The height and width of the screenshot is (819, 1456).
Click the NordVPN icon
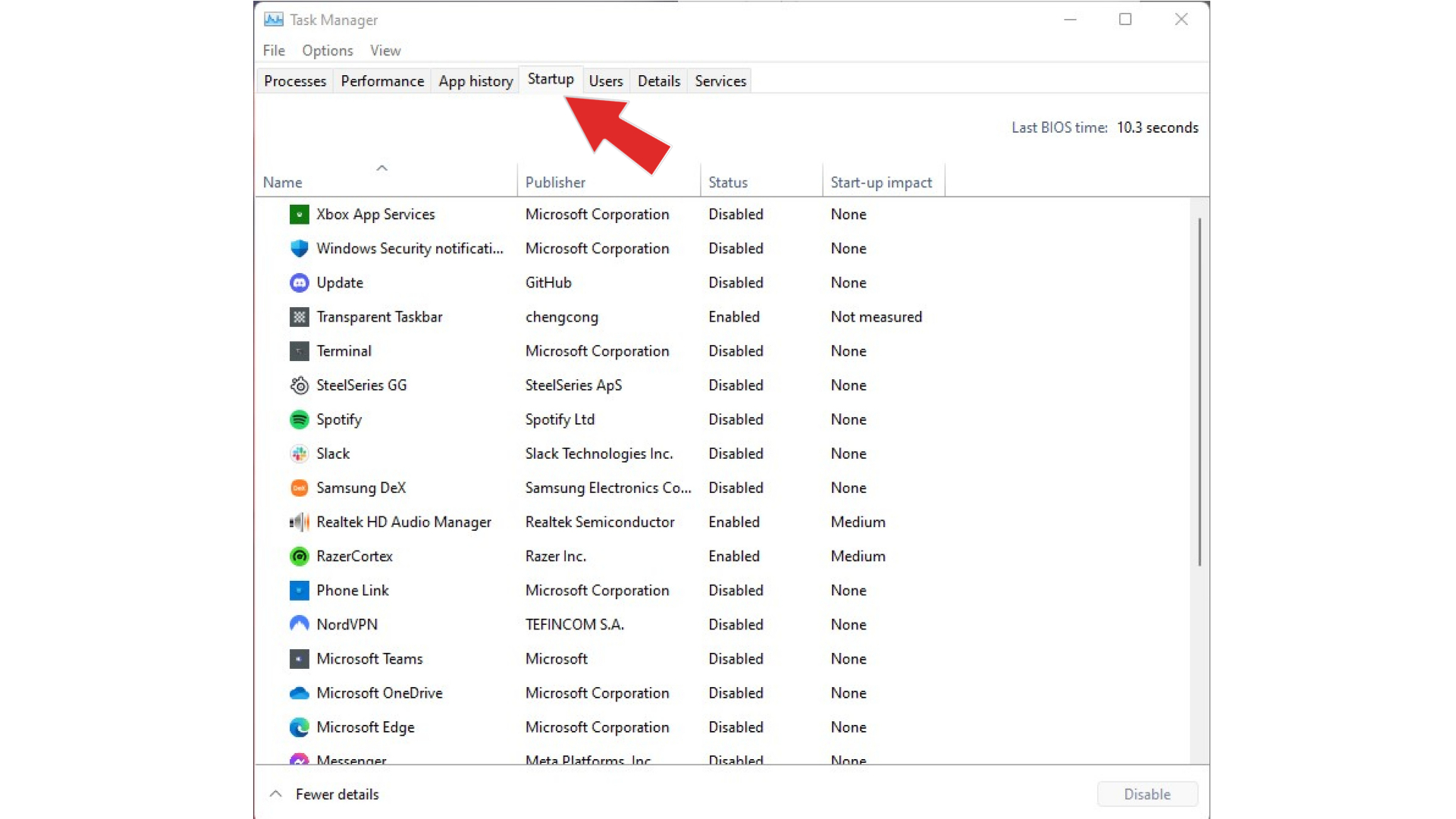point(300,624)
